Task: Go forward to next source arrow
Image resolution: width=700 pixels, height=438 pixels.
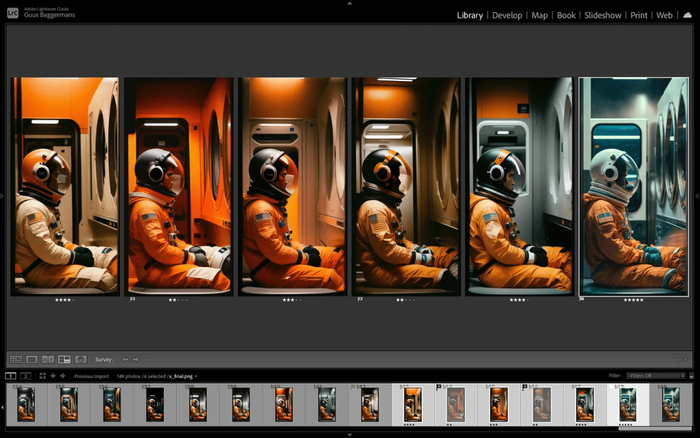Action: click(63, 376)
